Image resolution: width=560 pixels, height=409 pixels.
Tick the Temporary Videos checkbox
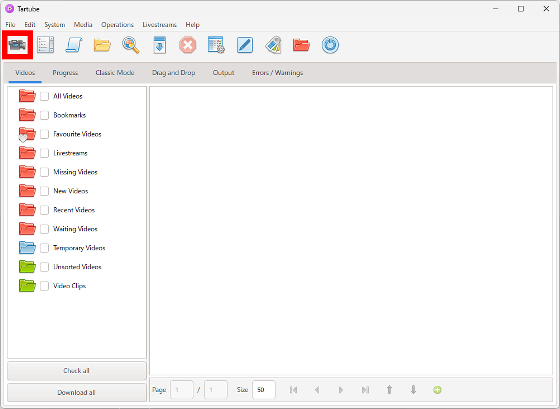44,248
